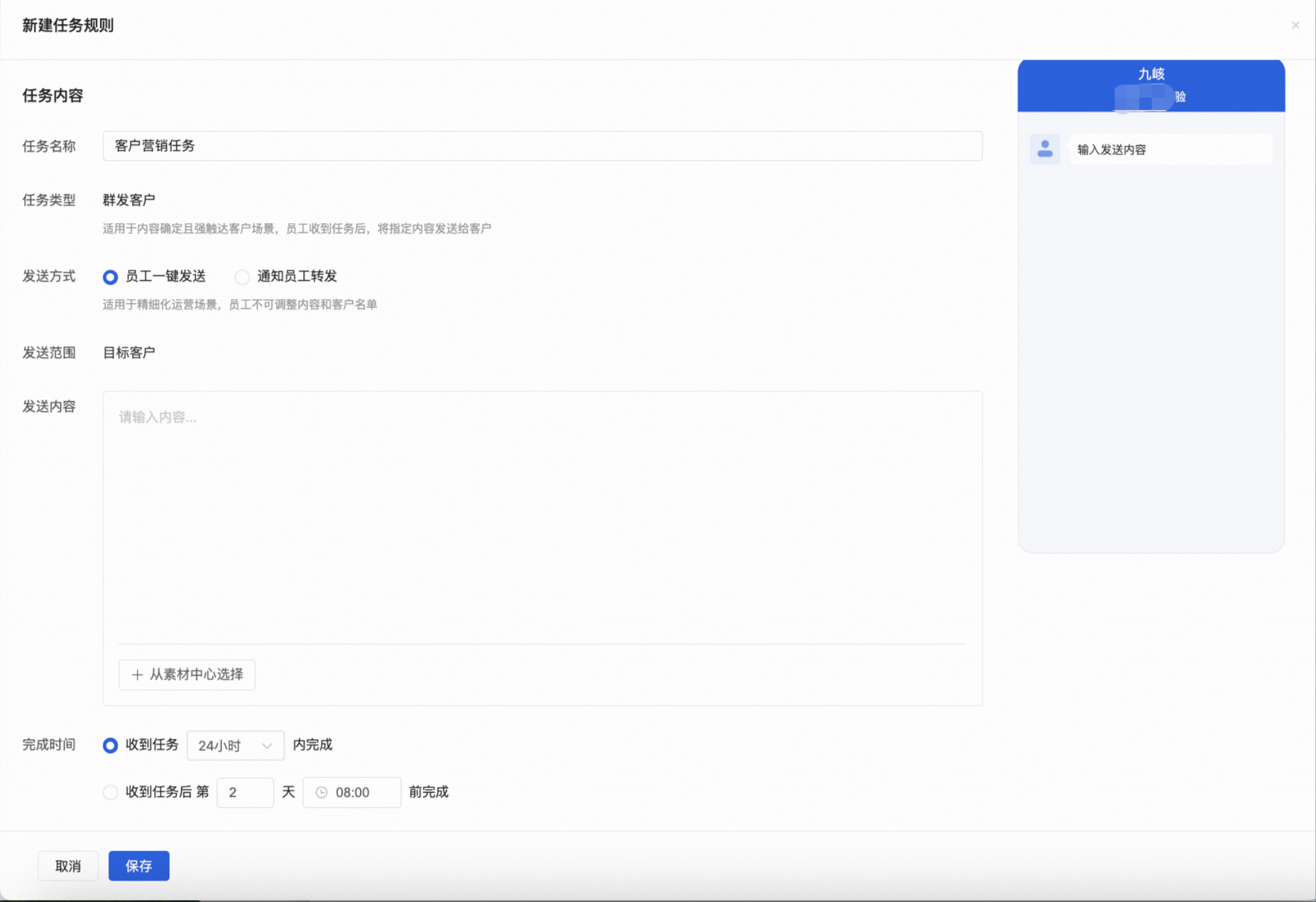
Task: Click the clock icon in time field
Action: pos(321,793)
